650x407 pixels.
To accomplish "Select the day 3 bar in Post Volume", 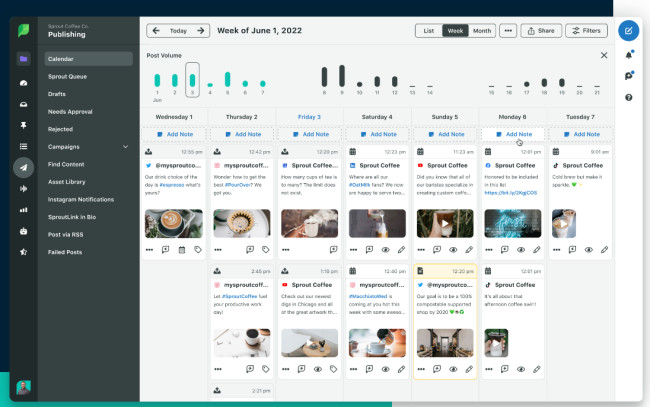I will [x=192, y=80].
